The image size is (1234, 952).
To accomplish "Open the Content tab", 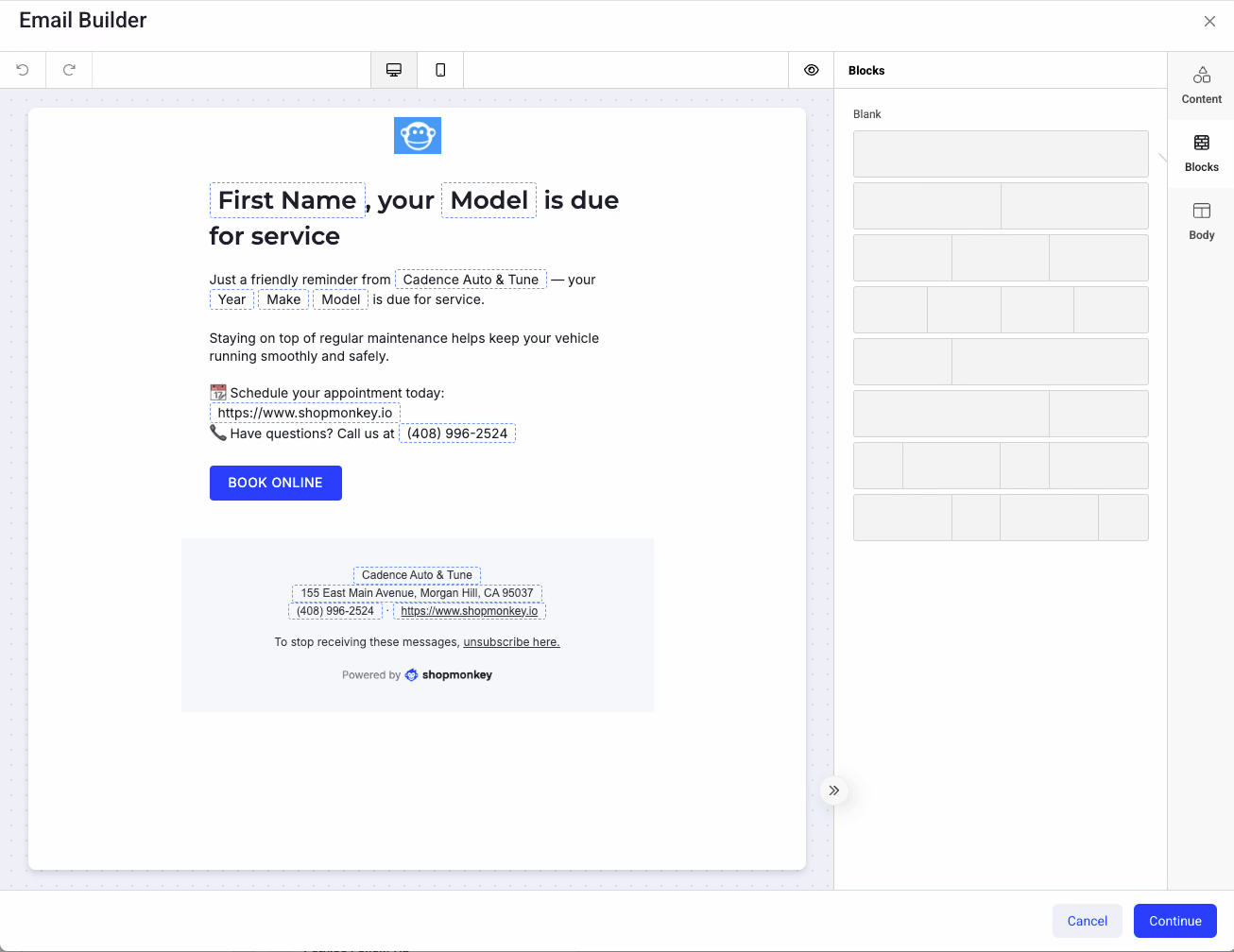I will coord(1201,85).
